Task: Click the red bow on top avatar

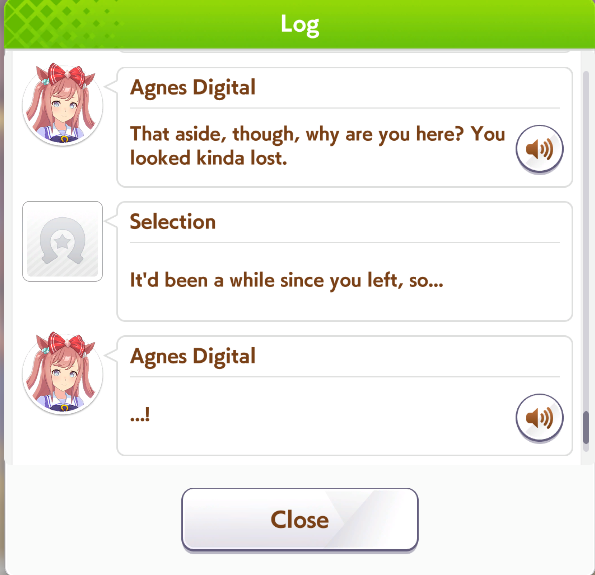Action: pyautogui.click(x=66, y=76)
